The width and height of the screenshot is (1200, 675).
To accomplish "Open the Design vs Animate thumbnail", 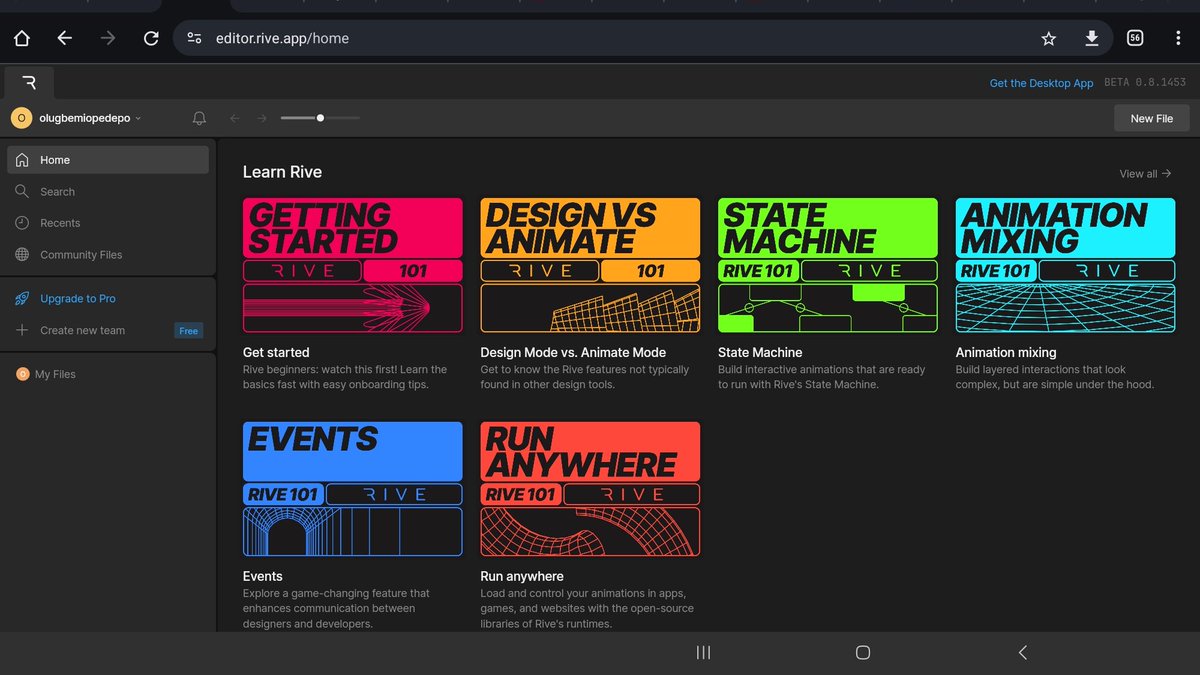I will [x=590, y=265].
